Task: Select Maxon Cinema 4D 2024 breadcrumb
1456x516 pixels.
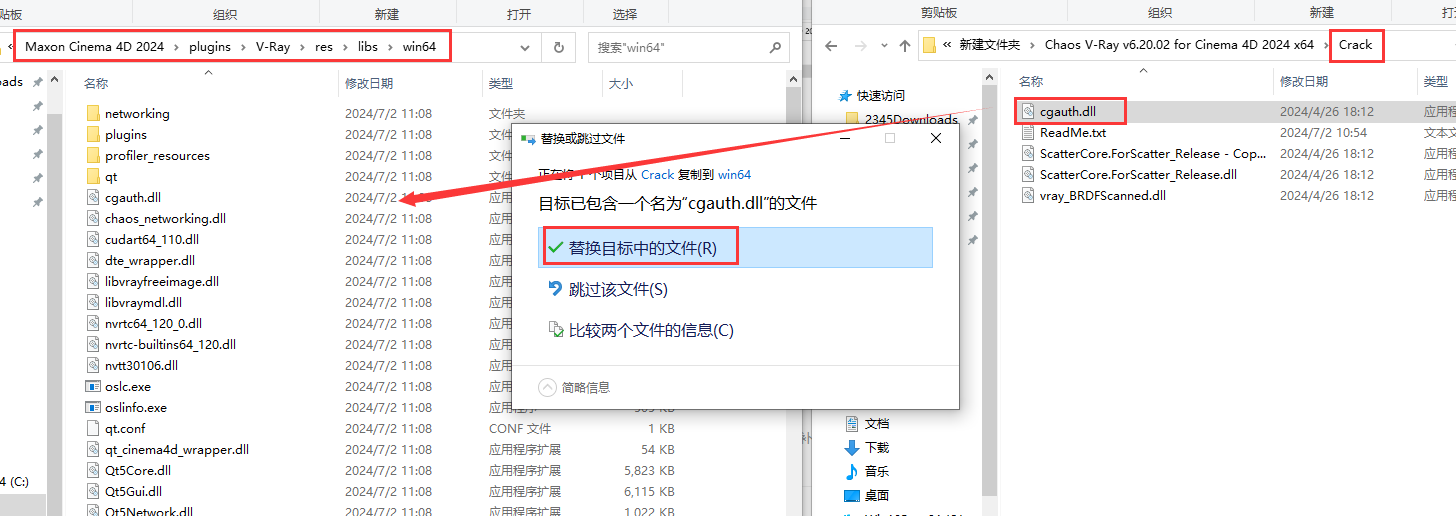Action: click(x=96, y=47)
